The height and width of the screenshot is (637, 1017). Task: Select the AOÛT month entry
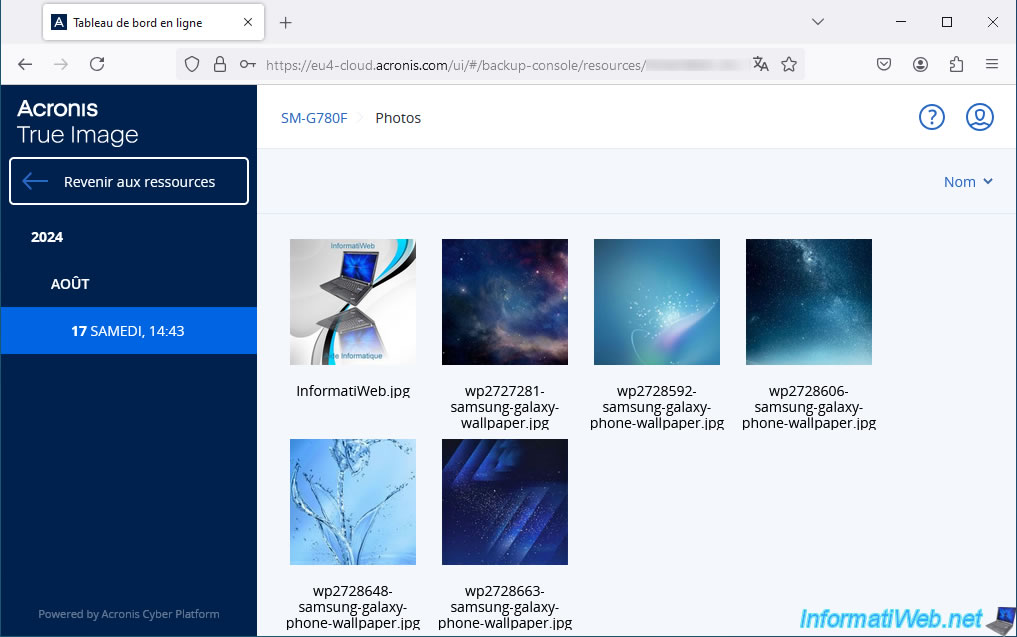[70, 284]
